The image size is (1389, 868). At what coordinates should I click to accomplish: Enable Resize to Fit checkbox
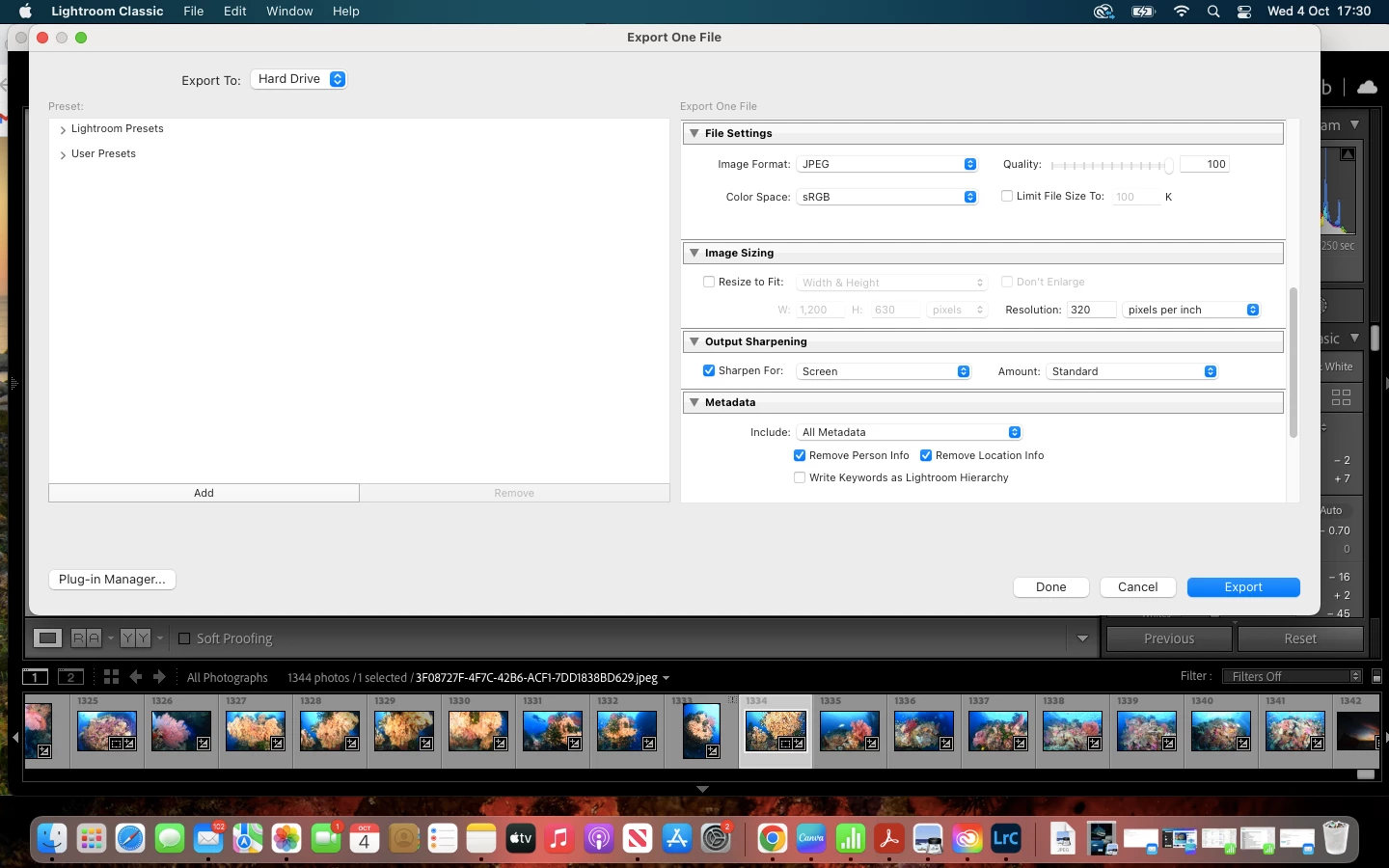709,282
